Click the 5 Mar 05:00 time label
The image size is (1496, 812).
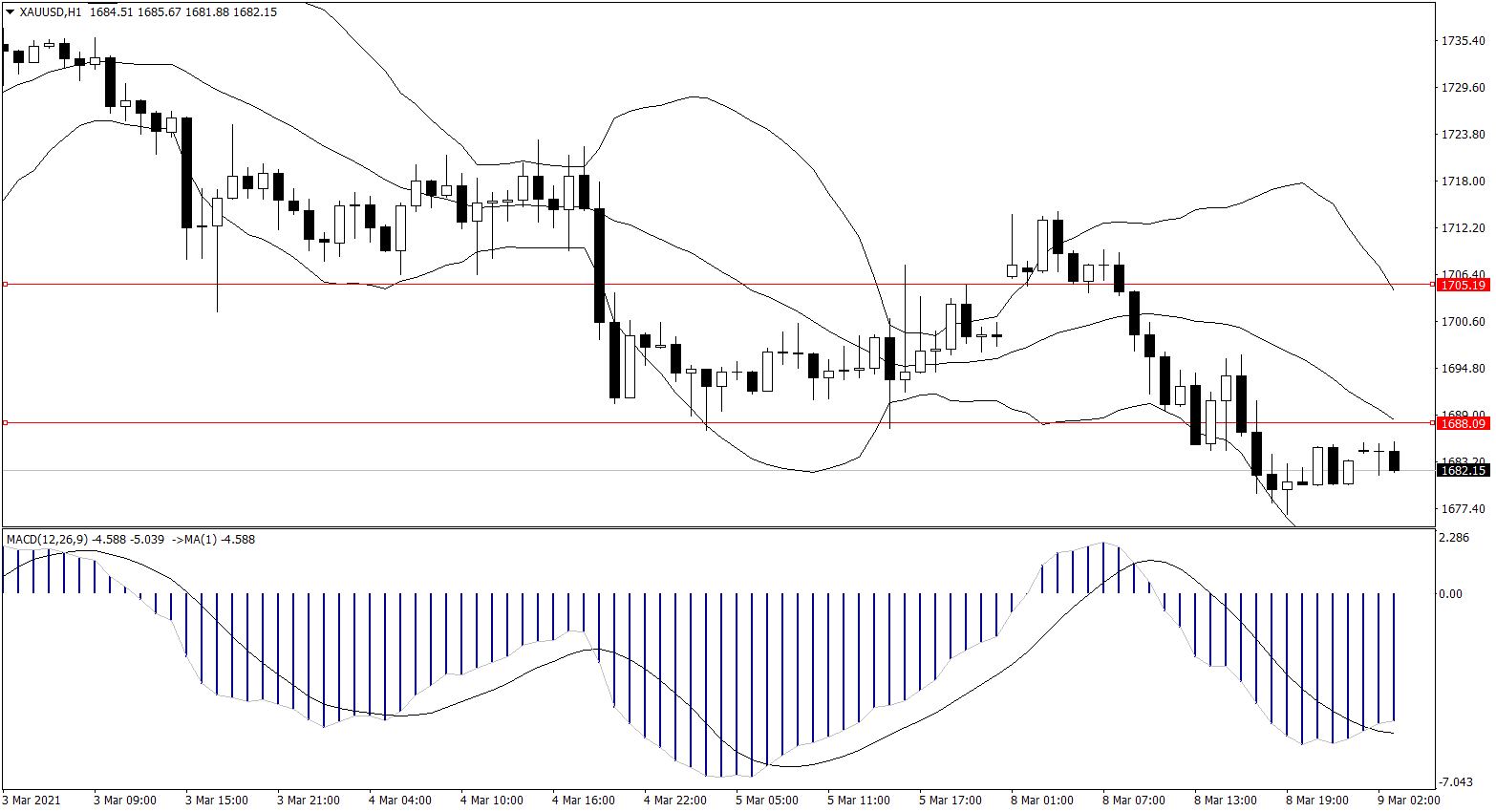767,801
